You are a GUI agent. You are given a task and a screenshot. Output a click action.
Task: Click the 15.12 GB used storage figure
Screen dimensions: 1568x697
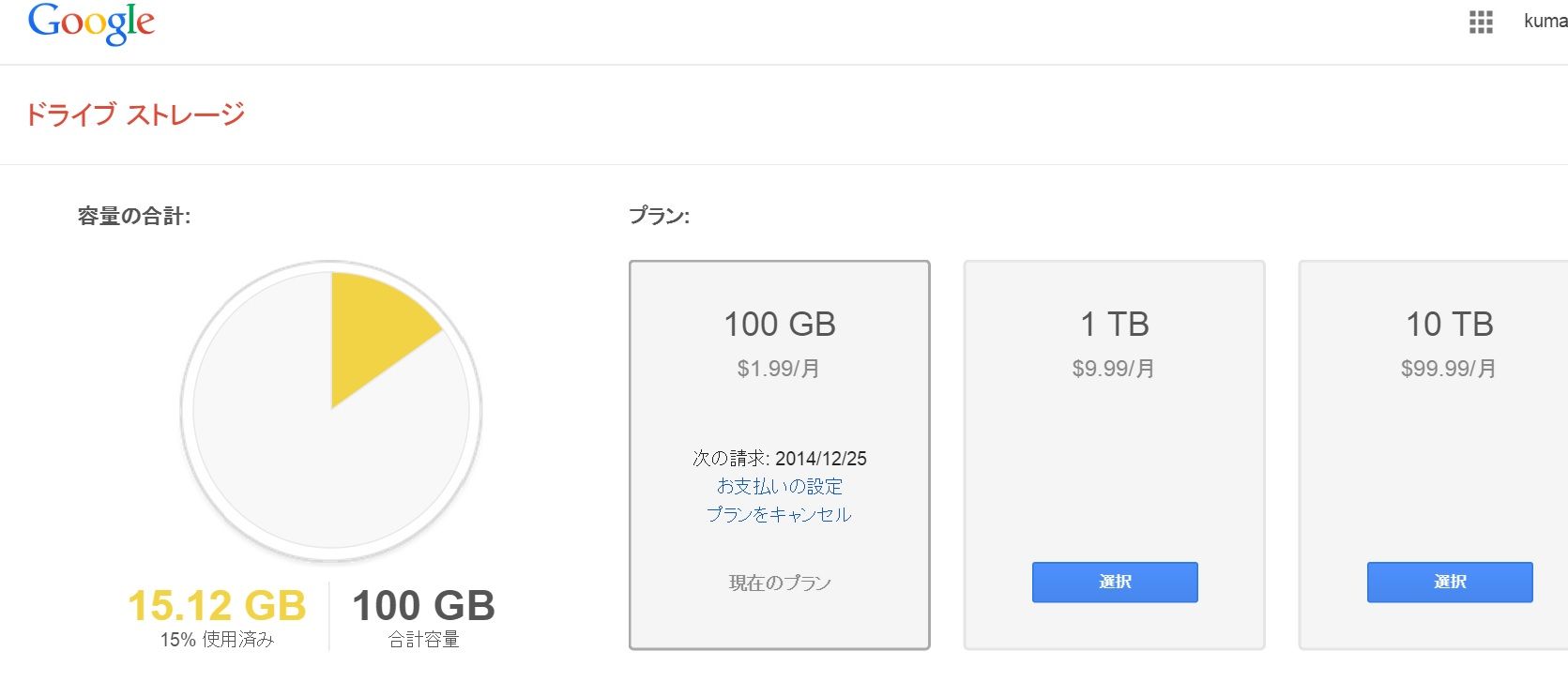(217, 606)
